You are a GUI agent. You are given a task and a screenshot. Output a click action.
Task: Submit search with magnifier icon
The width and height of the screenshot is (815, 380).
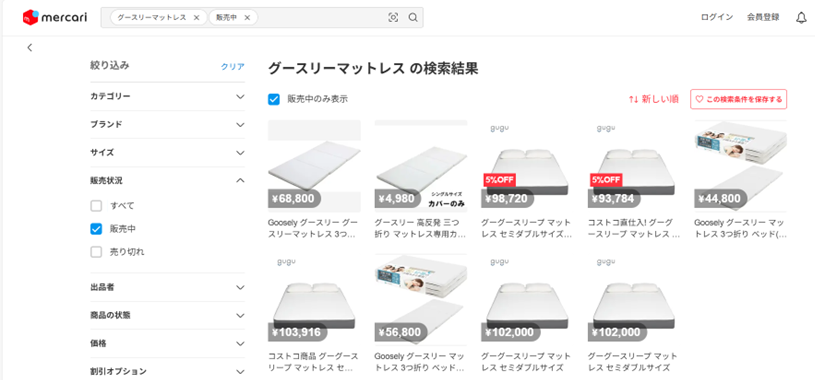click(x=413, y=18)
